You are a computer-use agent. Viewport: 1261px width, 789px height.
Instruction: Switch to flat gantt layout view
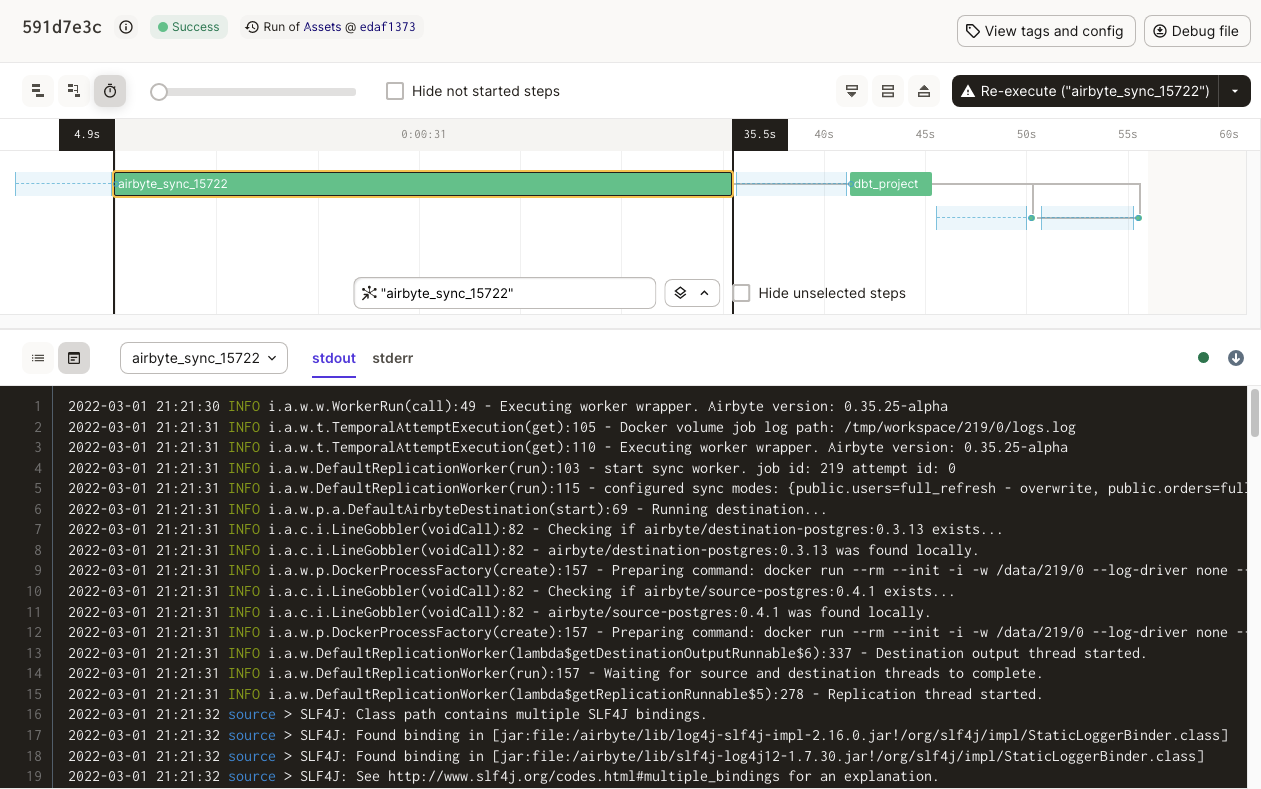coord(38,91)
